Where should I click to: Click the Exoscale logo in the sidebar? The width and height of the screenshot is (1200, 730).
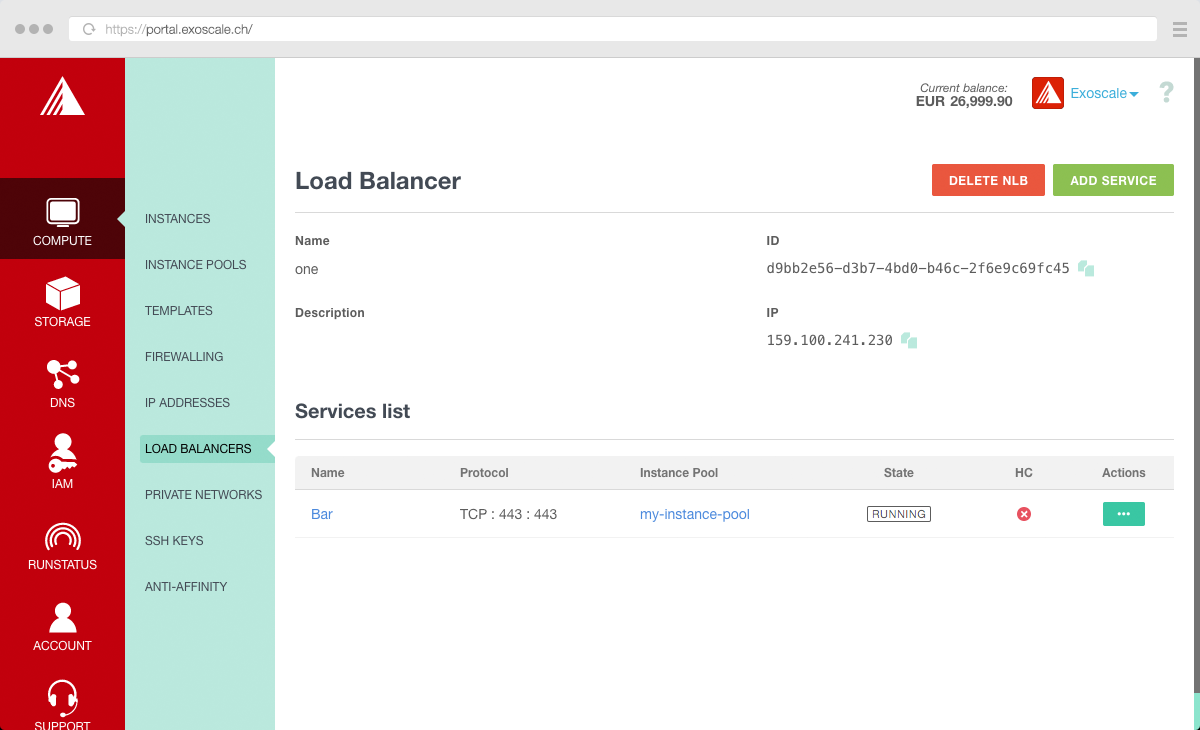tap(62, 96)
